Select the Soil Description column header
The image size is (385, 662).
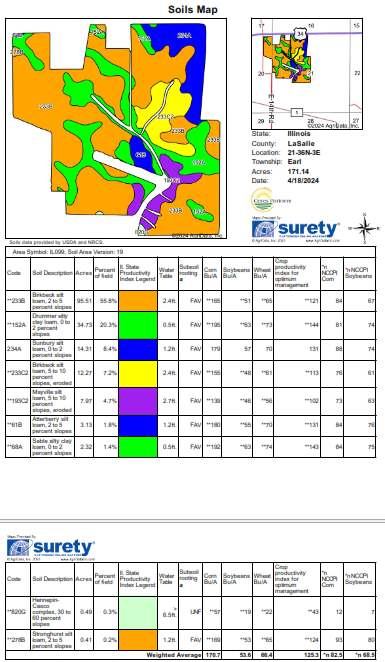(x=52, y=273)
